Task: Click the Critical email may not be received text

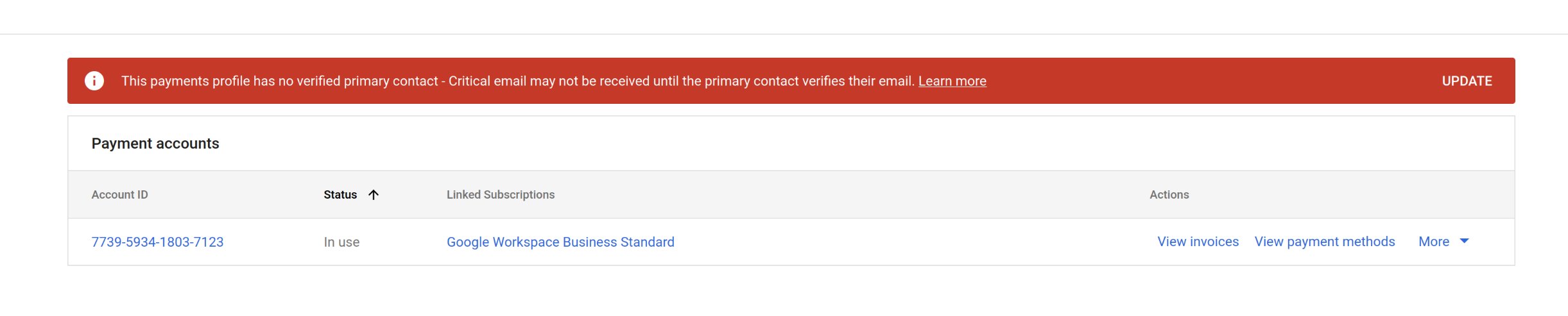Action: pyautogui.click(x=682, y=81)
